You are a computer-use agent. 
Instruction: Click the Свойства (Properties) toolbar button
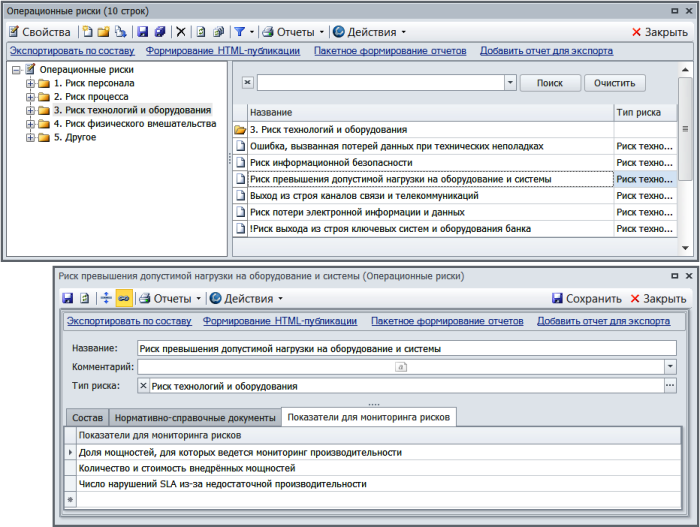click(40, 32)
